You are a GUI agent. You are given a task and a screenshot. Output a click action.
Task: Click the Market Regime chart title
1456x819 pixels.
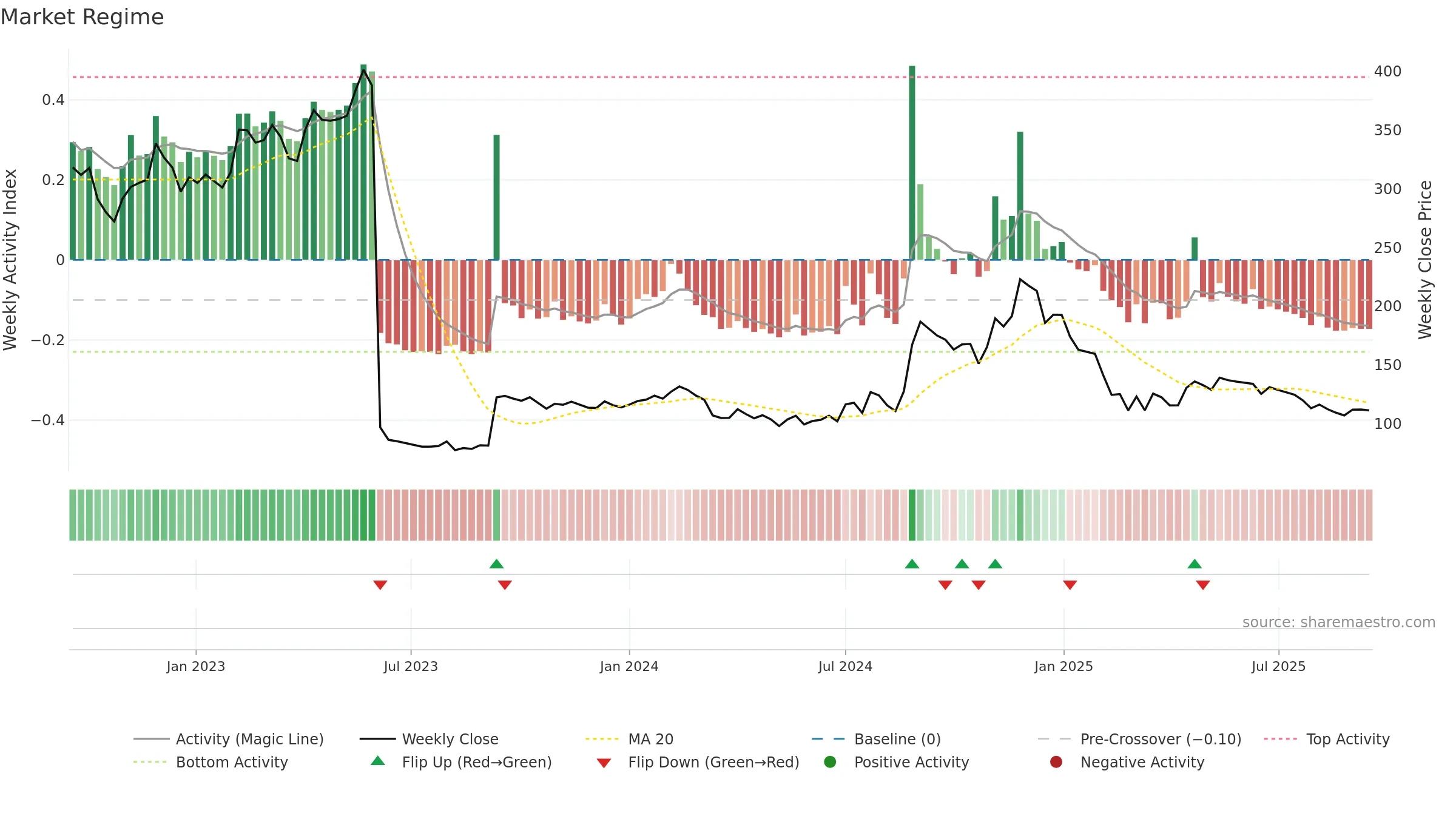click(x=82, y=17)
